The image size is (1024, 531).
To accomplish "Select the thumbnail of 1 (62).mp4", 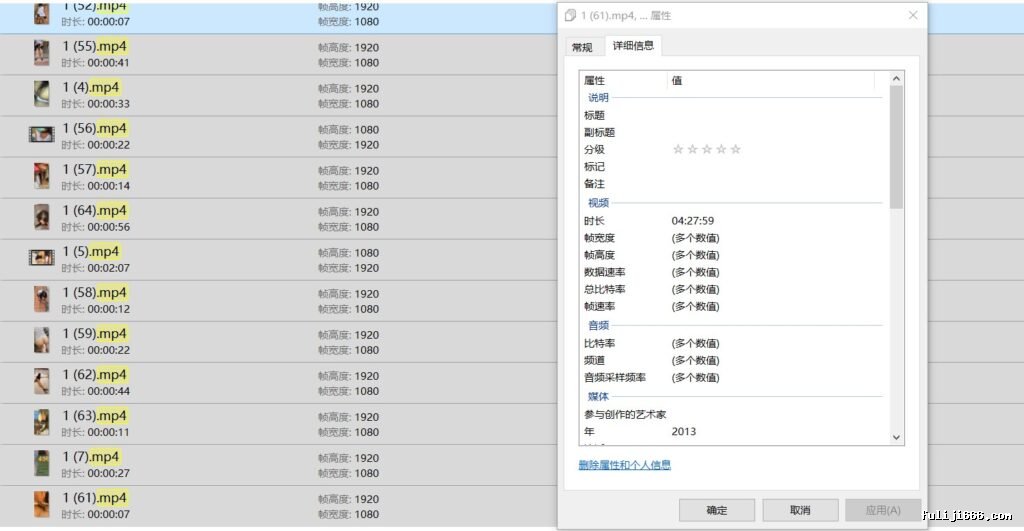I will 42,382.
